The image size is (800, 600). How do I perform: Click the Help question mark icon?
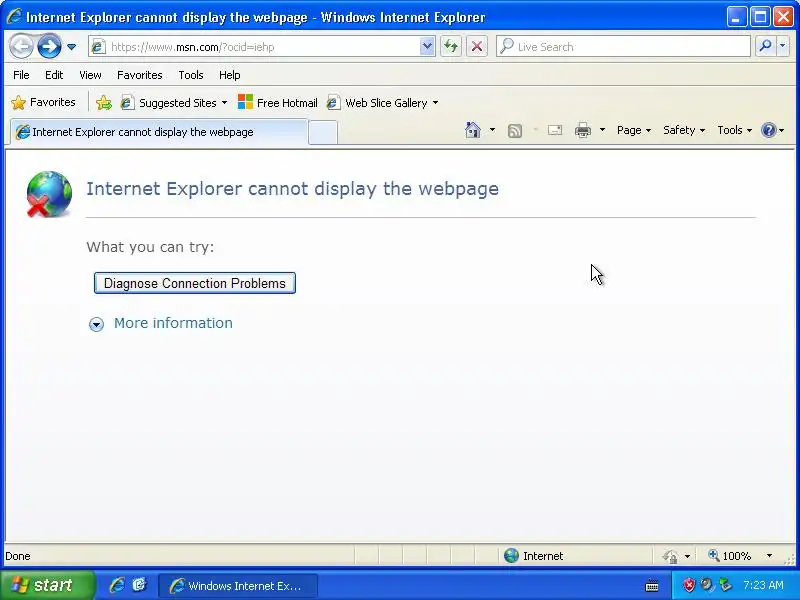click(x=768, y=130)
